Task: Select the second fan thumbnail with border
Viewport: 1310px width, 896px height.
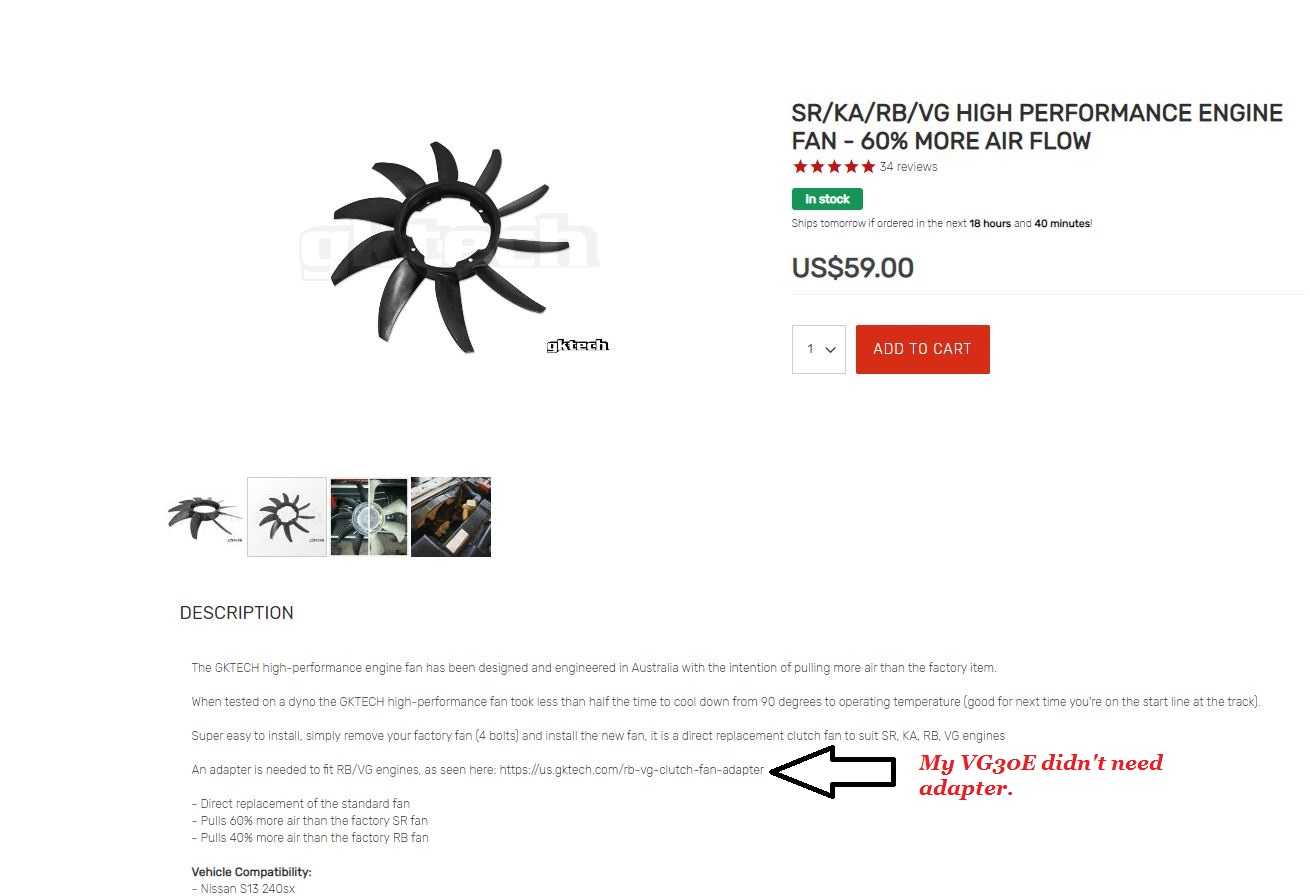Action: (287, 517)
